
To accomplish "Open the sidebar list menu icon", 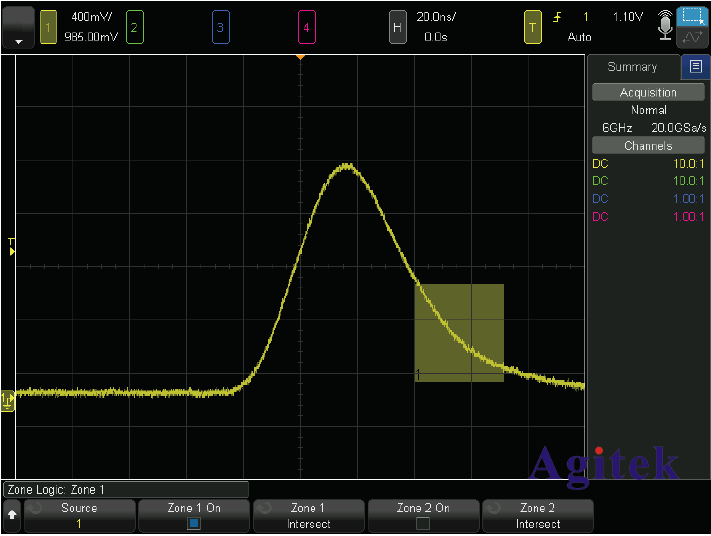I will 696,67.
